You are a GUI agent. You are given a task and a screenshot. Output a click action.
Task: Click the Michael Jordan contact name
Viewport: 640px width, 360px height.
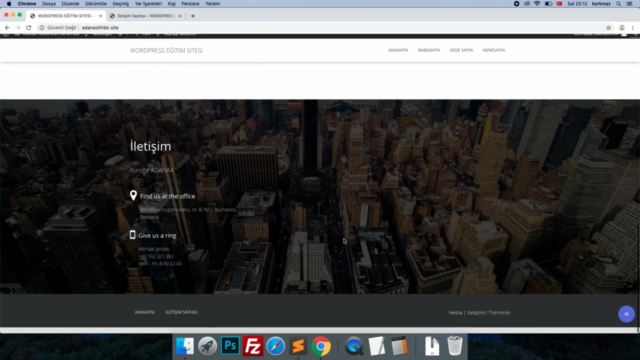[x=154, y=249]
